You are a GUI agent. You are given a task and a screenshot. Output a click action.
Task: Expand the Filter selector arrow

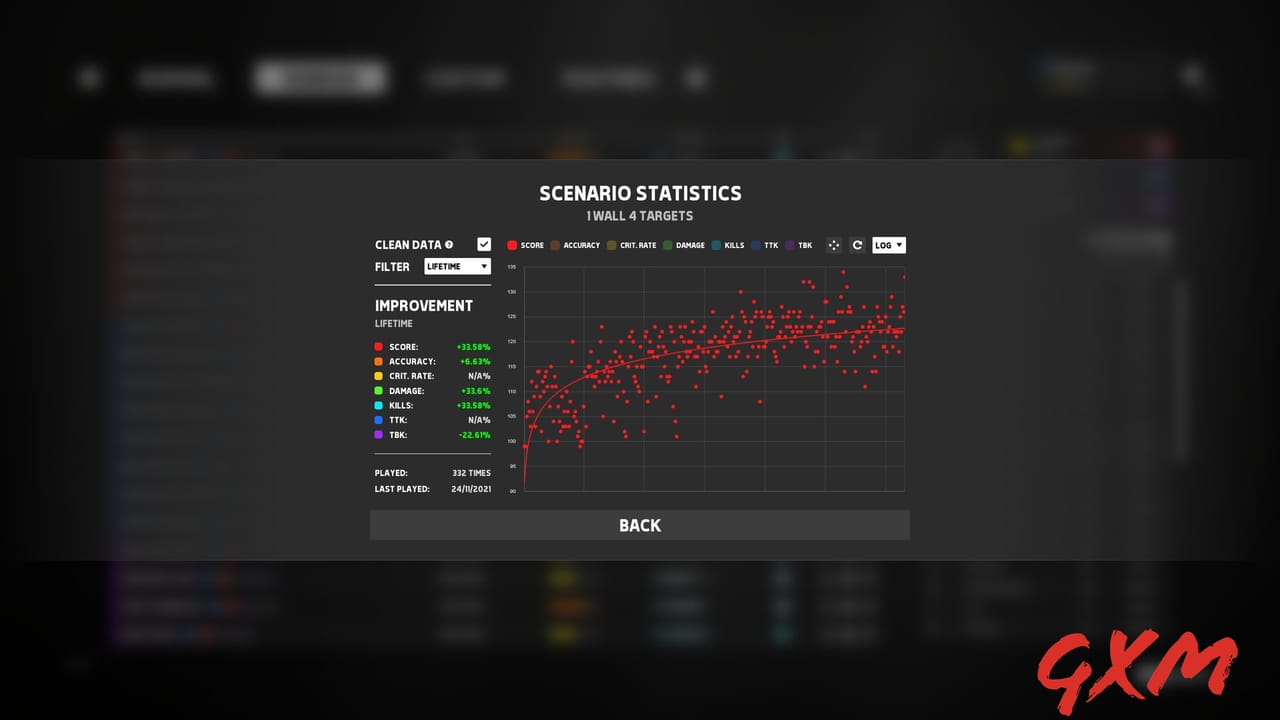click(x=483, y=266)
